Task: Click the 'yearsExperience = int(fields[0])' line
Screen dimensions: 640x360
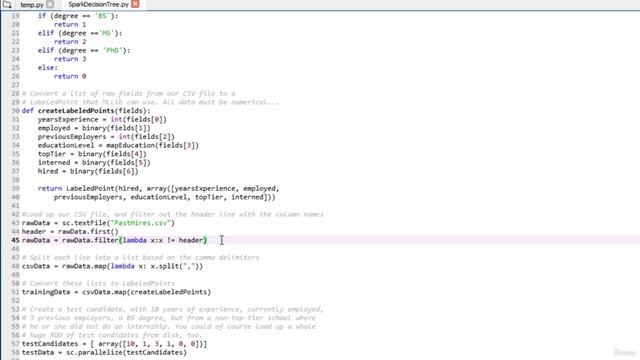Action: (x=102, y=119)
